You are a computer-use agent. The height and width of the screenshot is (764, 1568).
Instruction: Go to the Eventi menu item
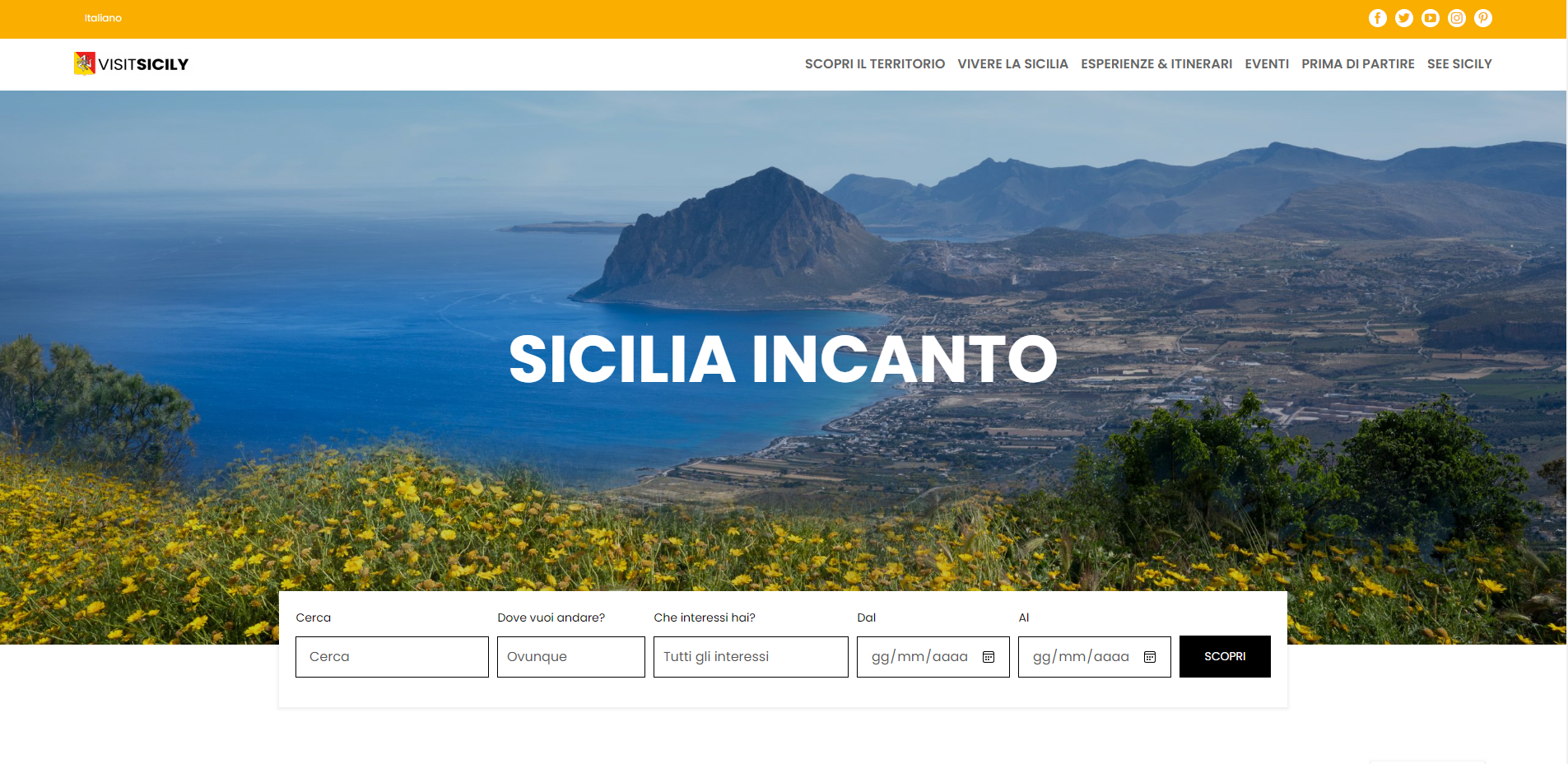point(1267,64)
